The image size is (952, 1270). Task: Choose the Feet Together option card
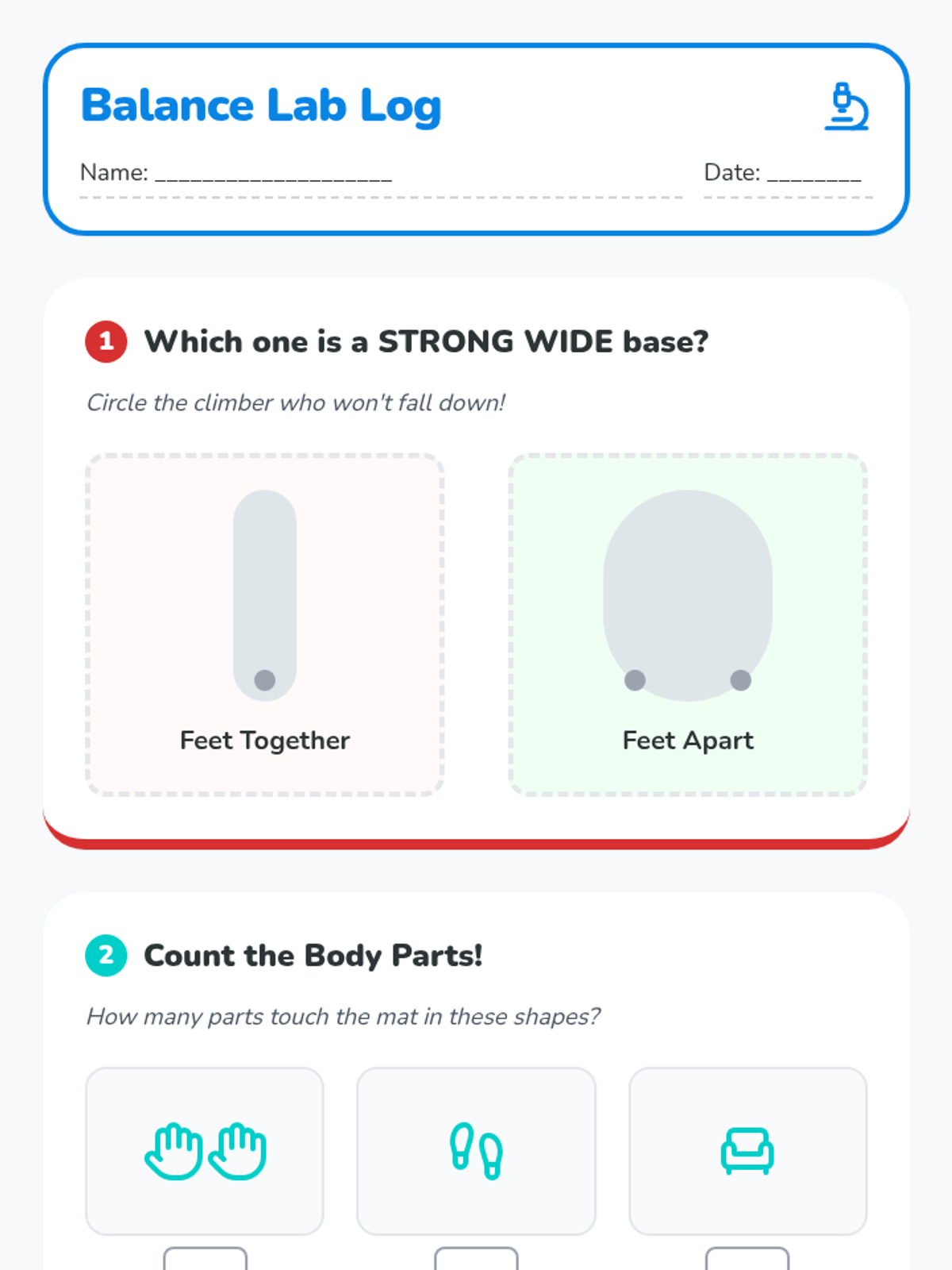[264, 625]
